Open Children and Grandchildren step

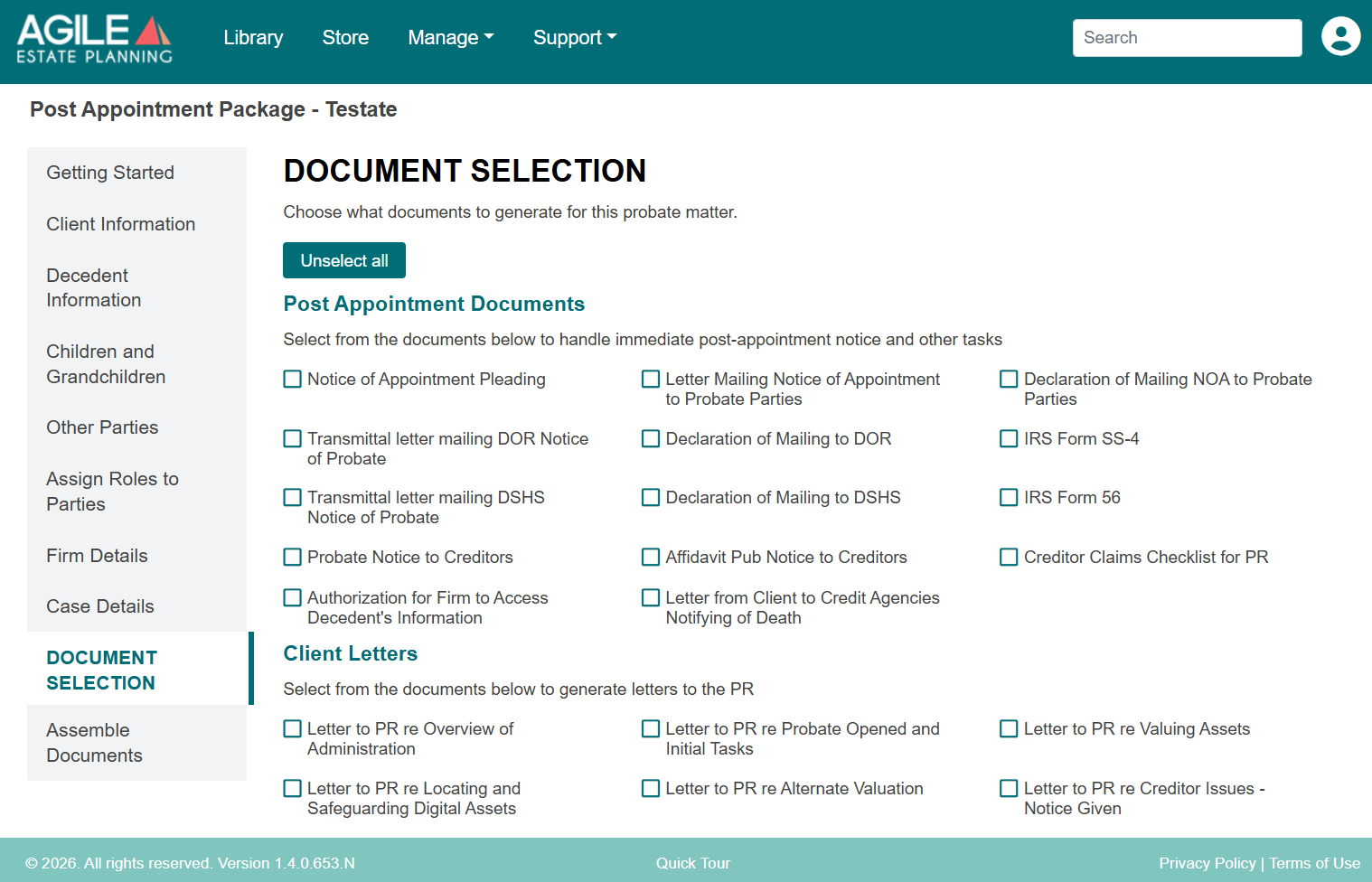136,364
